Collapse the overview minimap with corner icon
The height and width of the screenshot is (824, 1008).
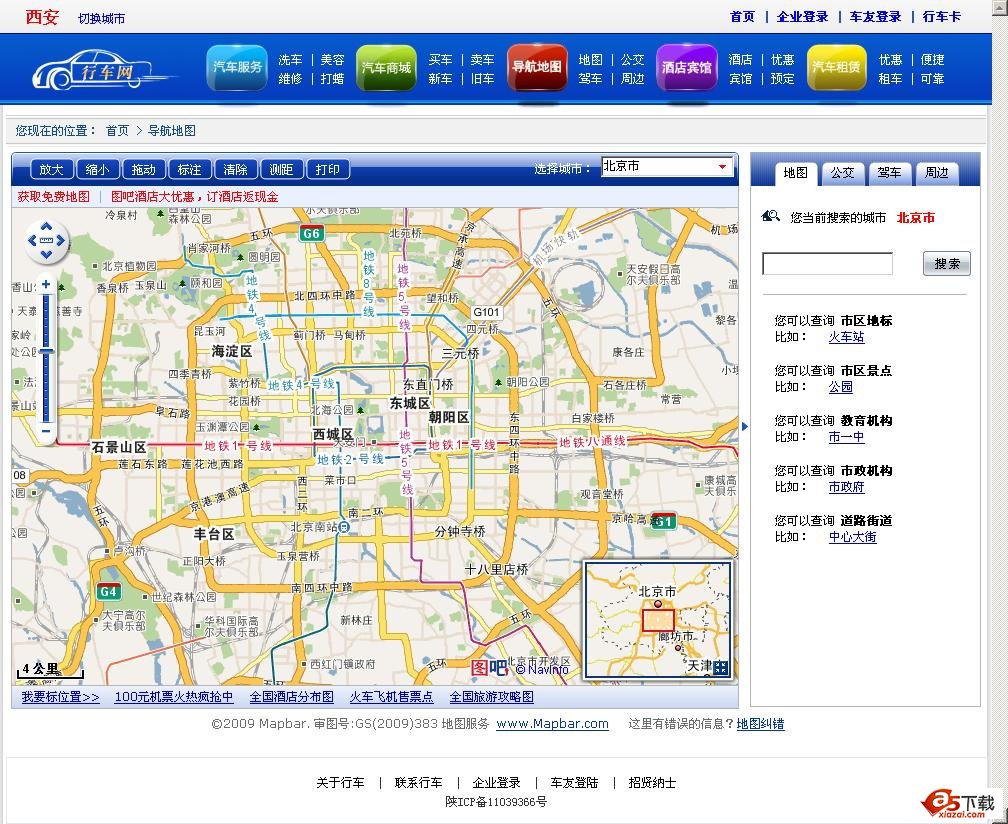(721, 668)
